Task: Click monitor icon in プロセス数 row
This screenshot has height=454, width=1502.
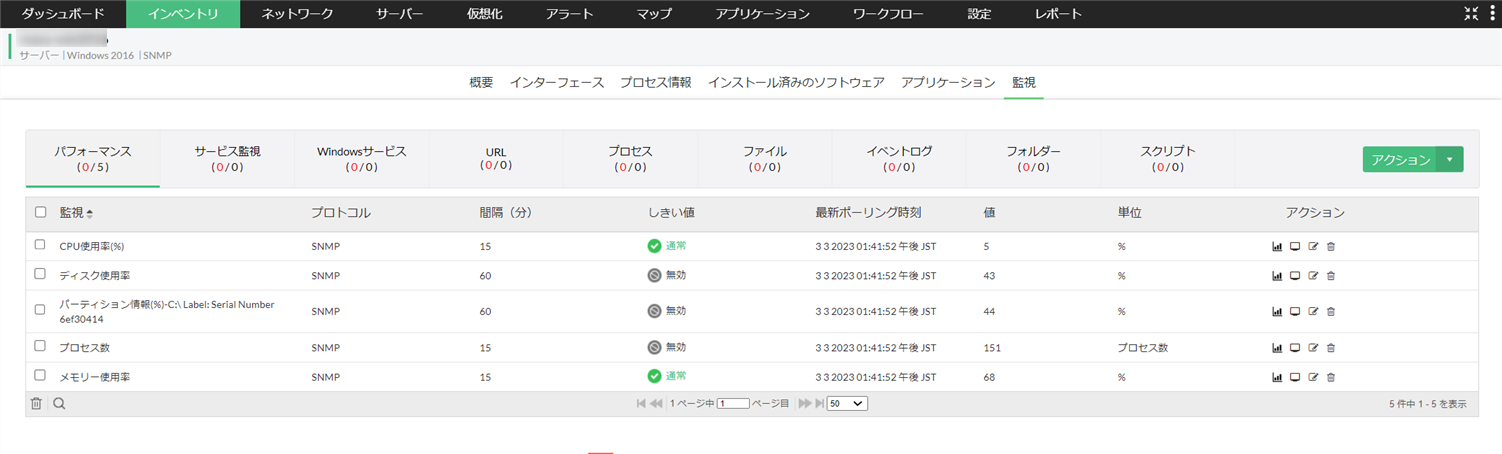Action: coord(1295,348)
